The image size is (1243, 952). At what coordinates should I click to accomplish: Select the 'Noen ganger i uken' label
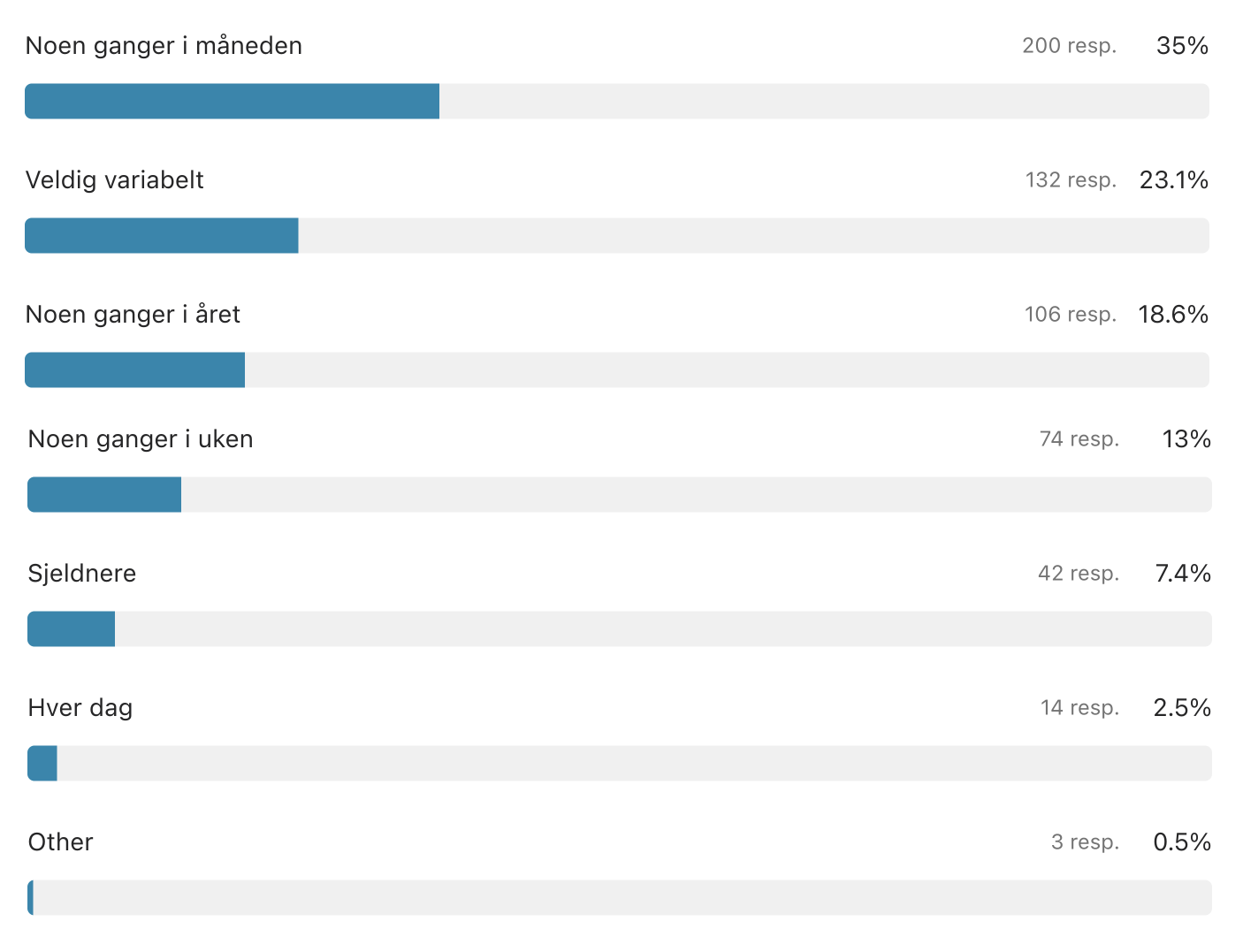141,439
